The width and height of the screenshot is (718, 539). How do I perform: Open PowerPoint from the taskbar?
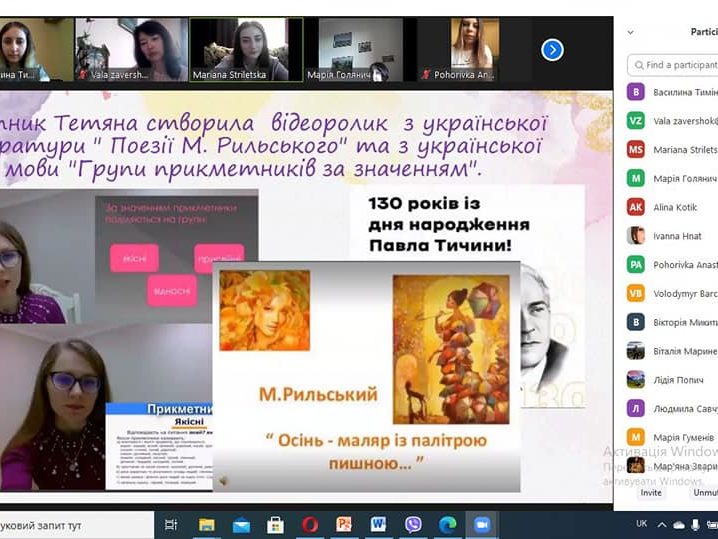point(344,524)
